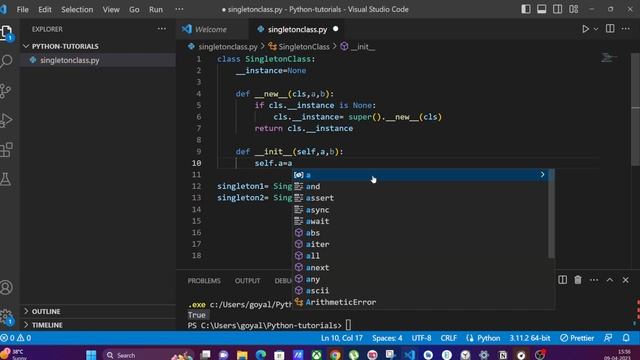
Task: Open the File menu
Action: click(22, 9)
